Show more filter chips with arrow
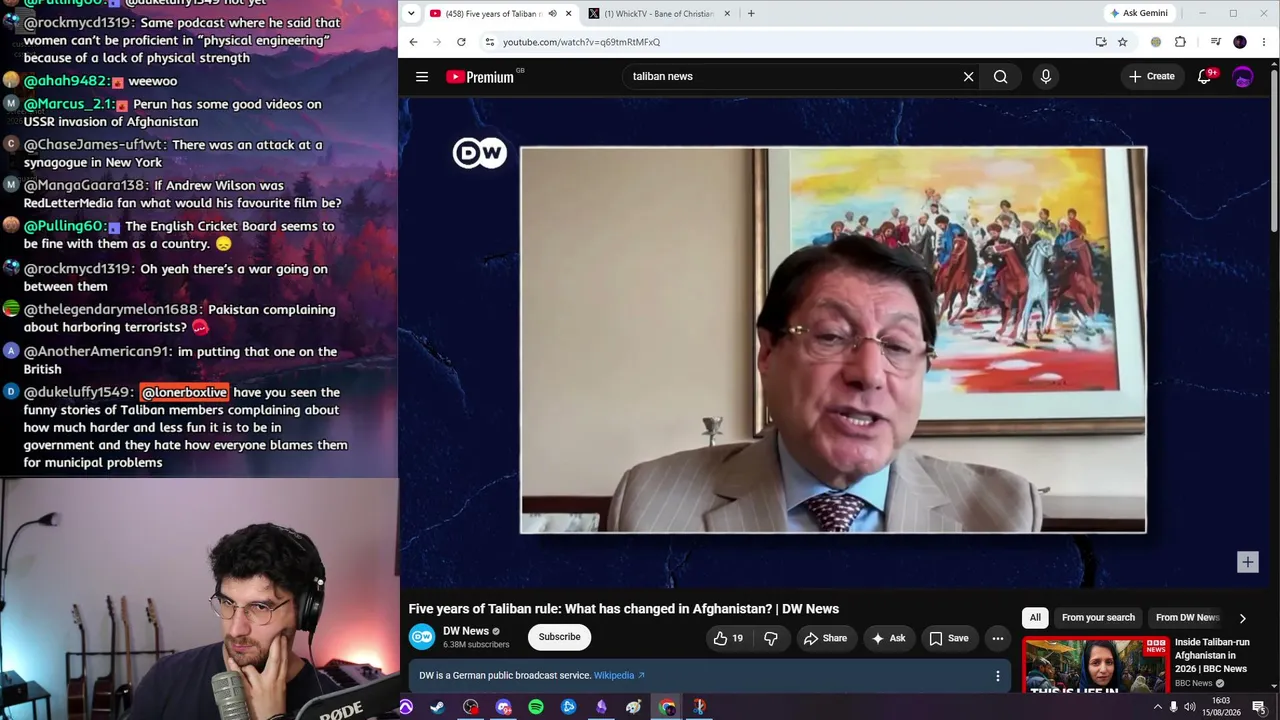This screenshot has height=720, width=1280. pyautogui.click(x=1242, y=618)
